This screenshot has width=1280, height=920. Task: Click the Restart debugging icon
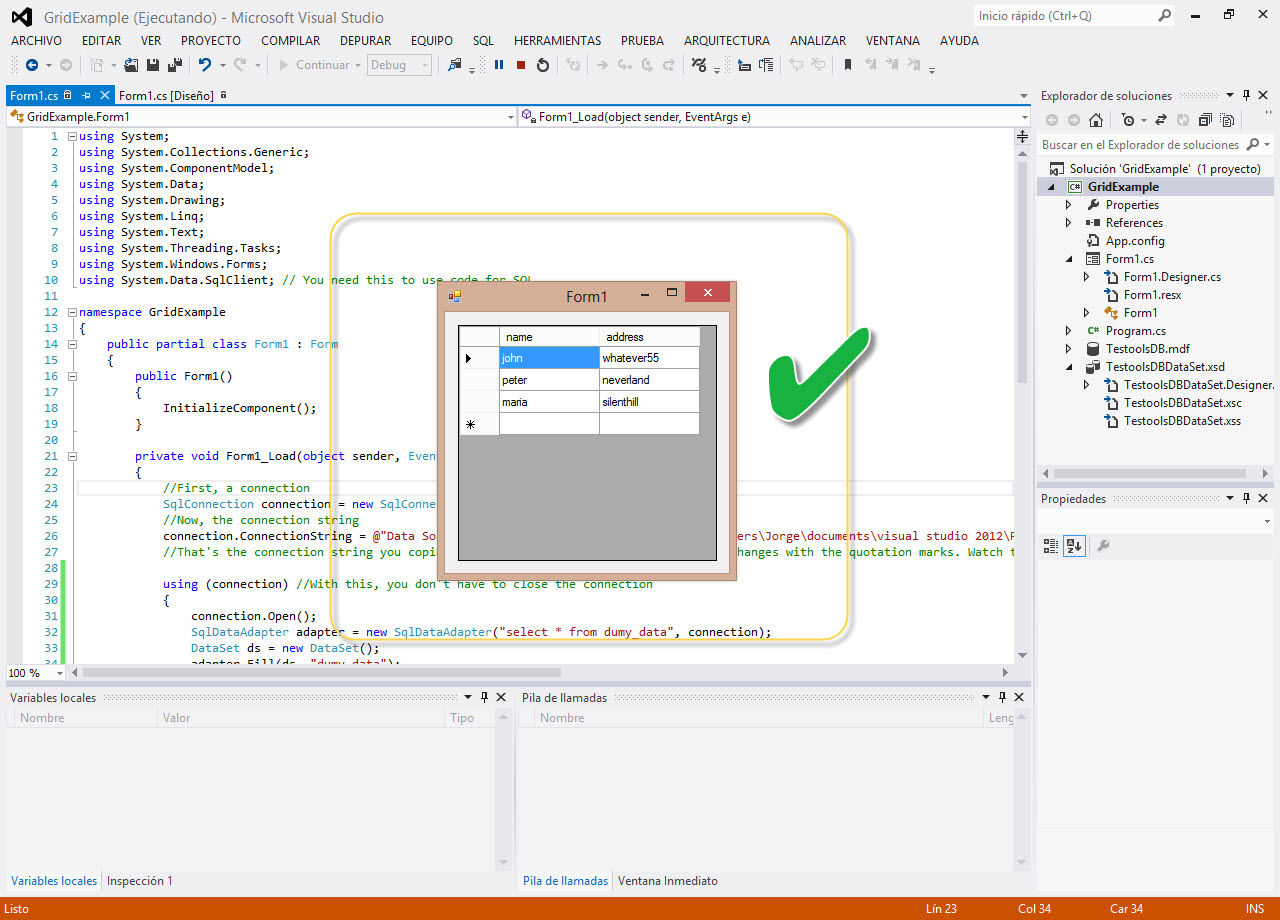tap(543, 65)
